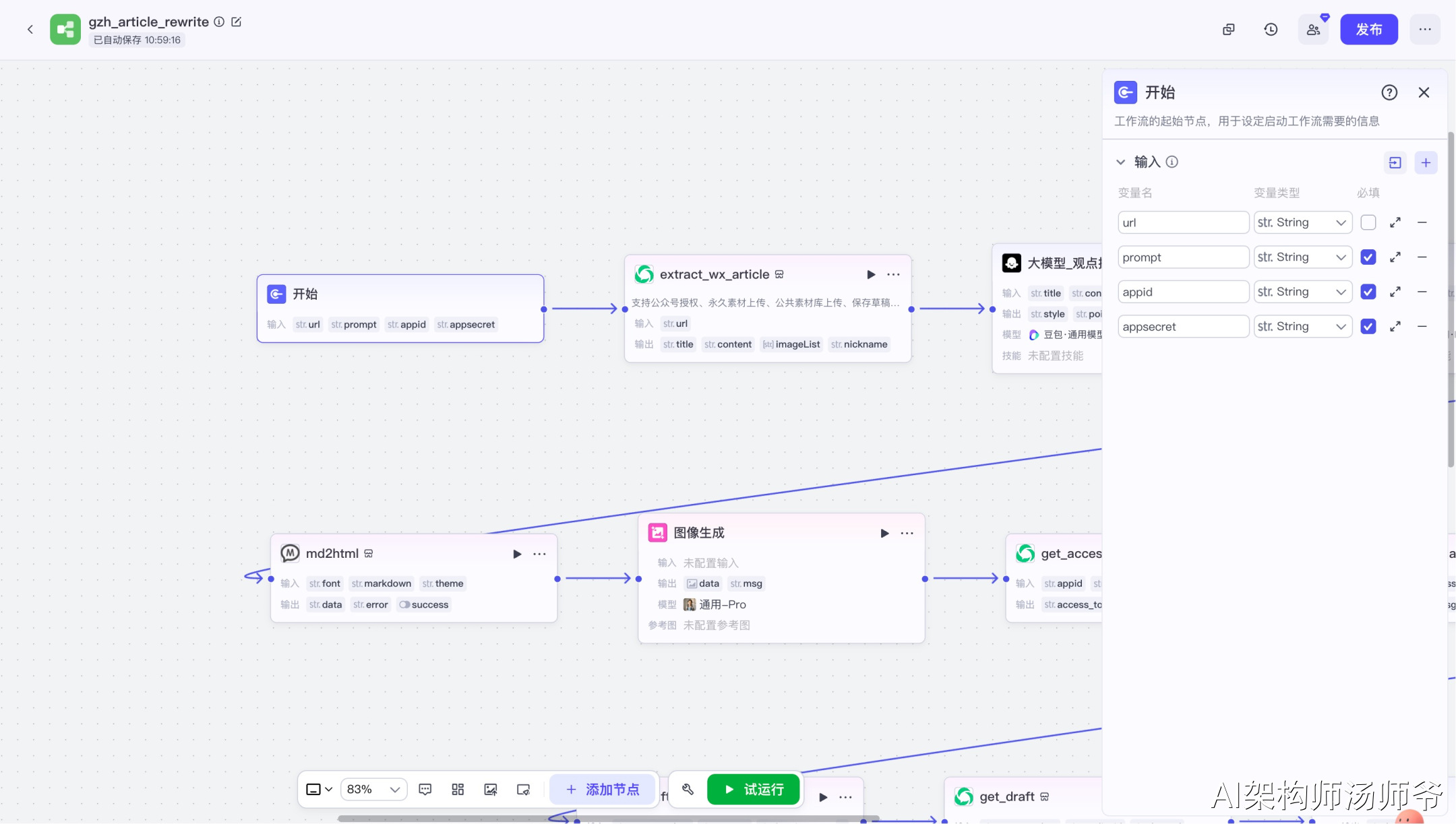Open the 图像生成 node three-dot menu
The height and width of the screenshot is (824, 1456).
907,533
